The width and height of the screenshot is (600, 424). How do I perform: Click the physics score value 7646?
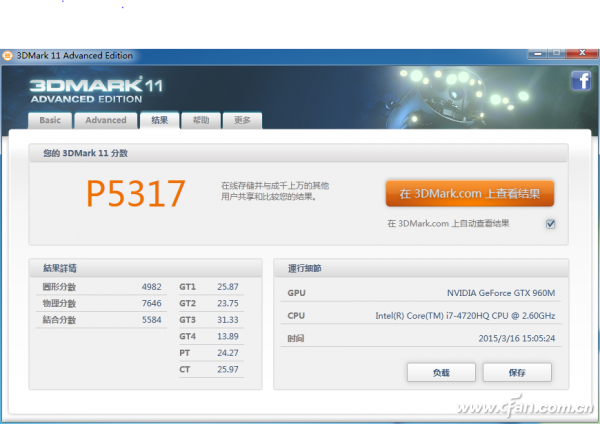(152, 303)
